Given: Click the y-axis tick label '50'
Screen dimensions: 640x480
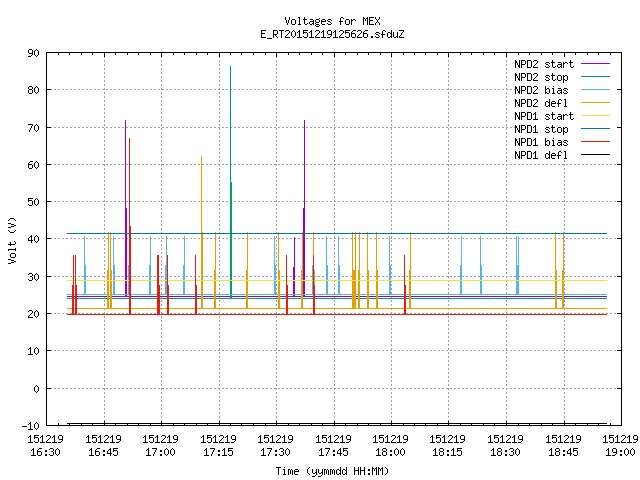Looking at the screenshot, I should tap(33, 202).
